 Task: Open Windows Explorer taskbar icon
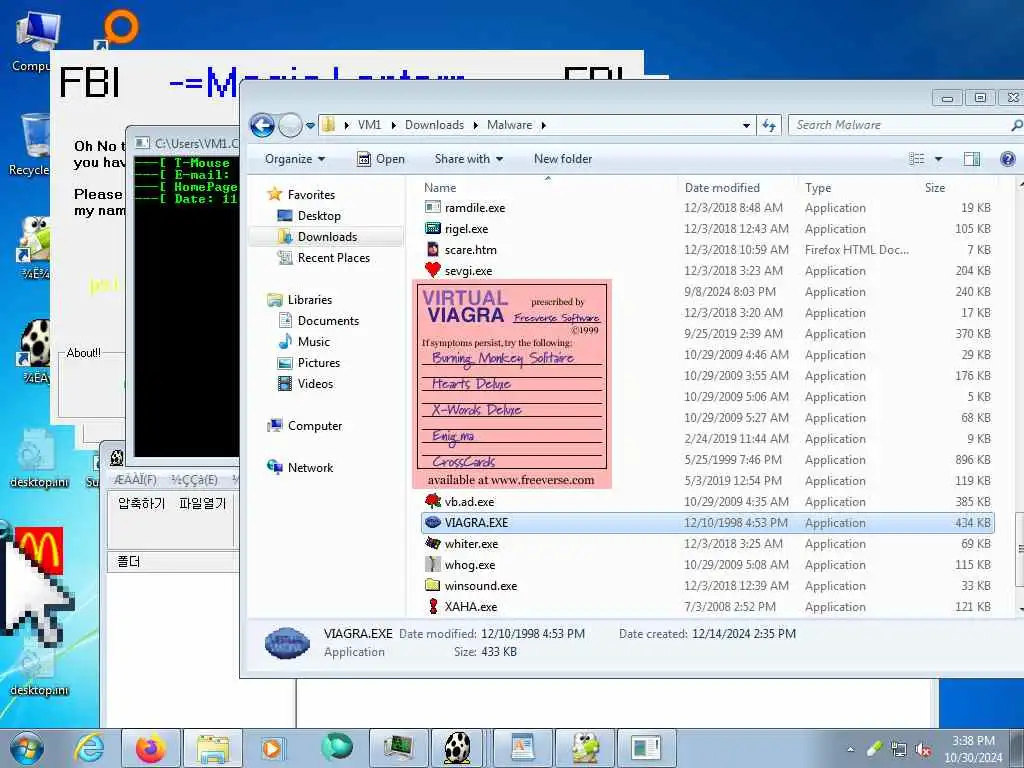(x=213, y=748)
